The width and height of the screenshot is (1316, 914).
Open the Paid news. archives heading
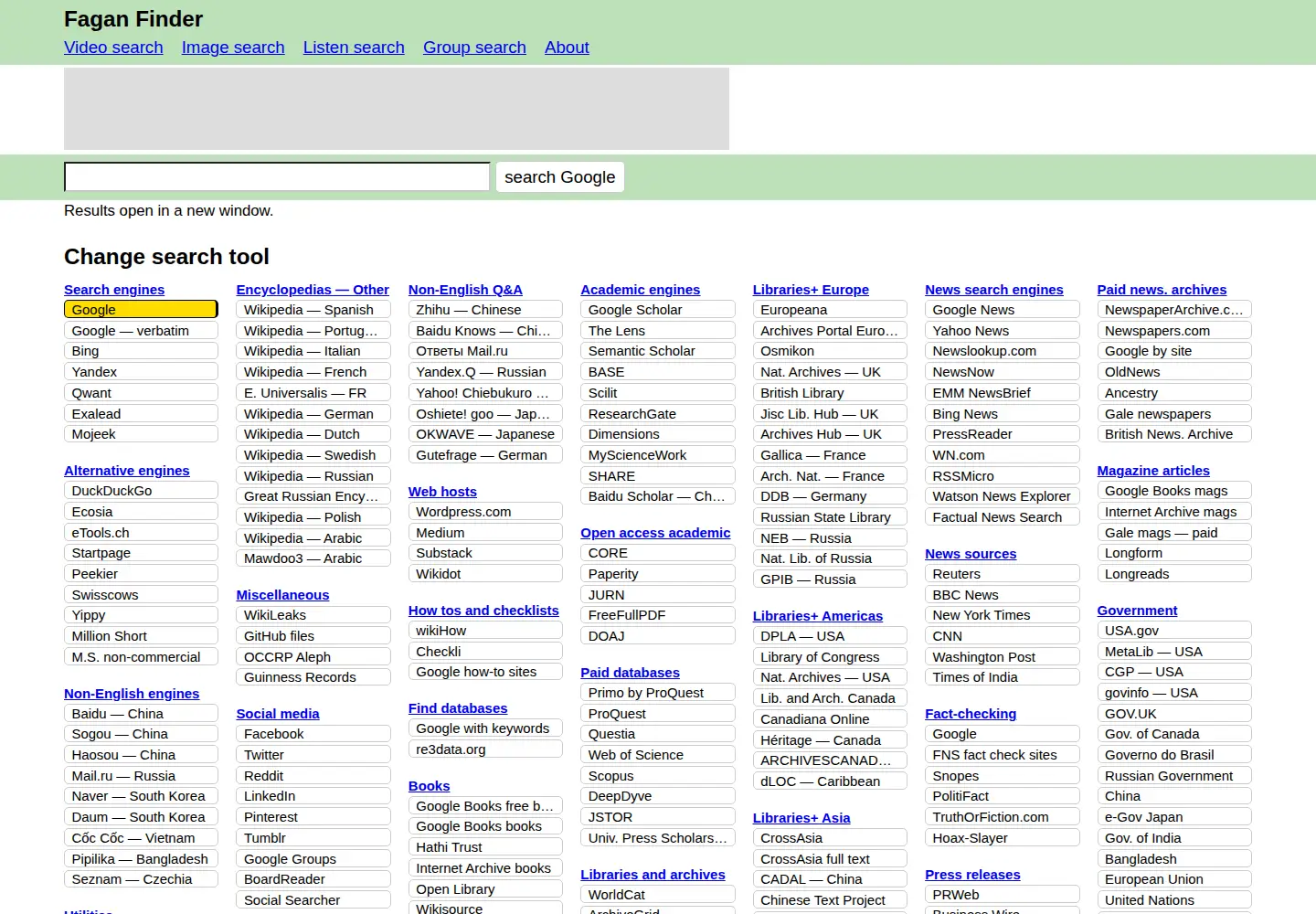pyautogui.click(x=1162, y=290)
